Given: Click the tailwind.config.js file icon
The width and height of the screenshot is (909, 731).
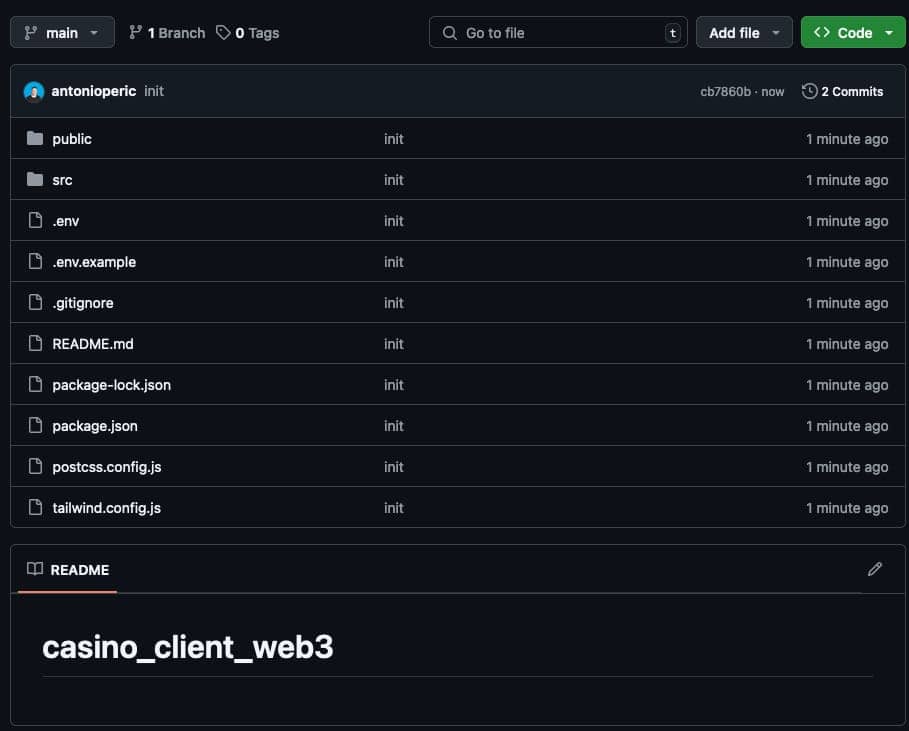Looking at the screenshot, I should point(35,507).
